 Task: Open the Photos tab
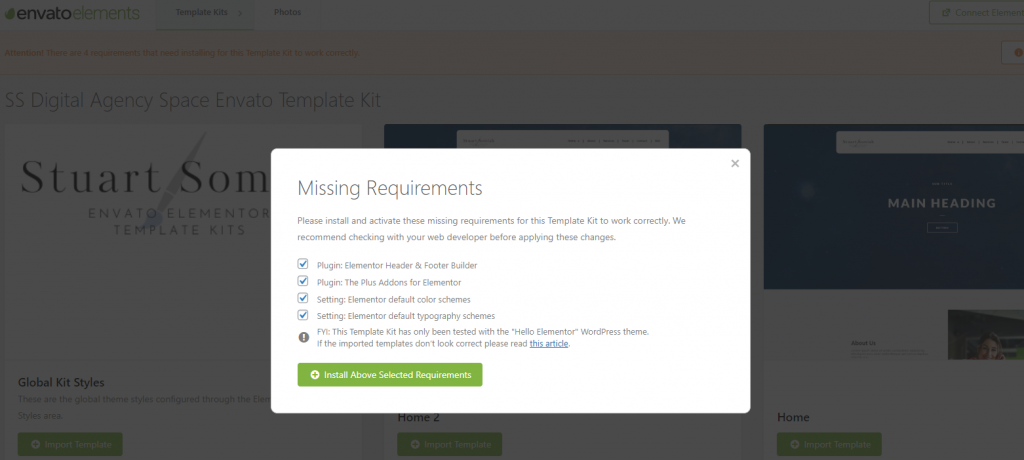[287, 13]
